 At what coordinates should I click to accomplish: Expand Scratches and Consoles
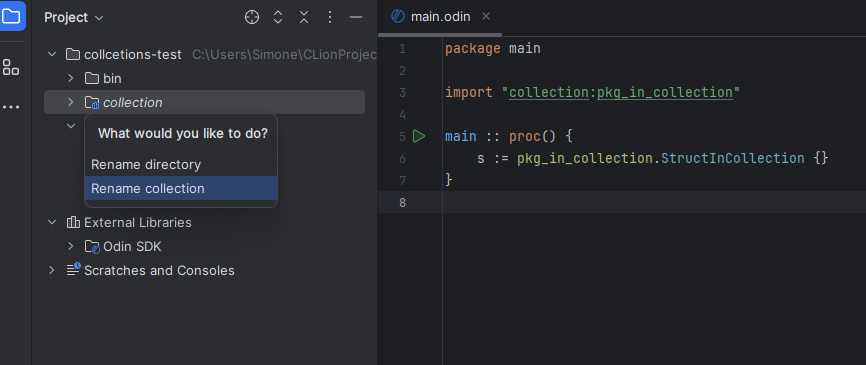(x=52, y=270)
